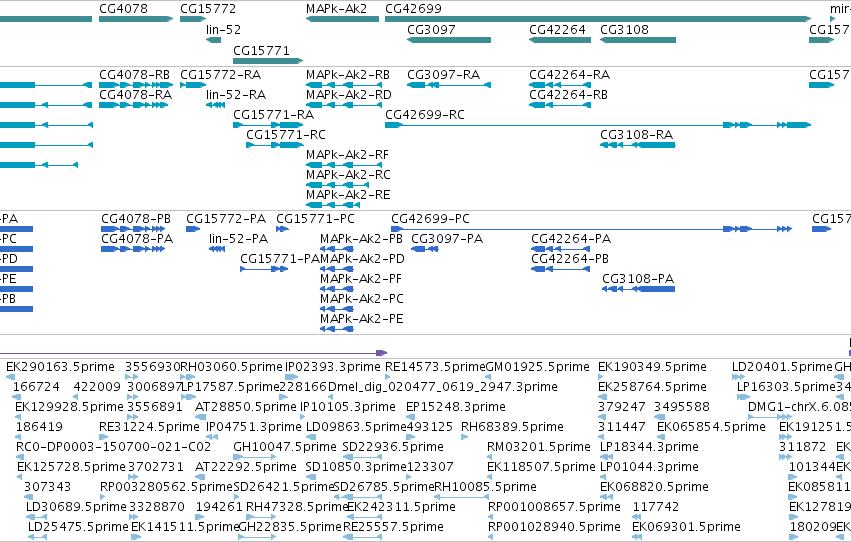Click EST RH68389.5prime
Viewport: 851px width, 542px height.
click(x=512, y=428)
